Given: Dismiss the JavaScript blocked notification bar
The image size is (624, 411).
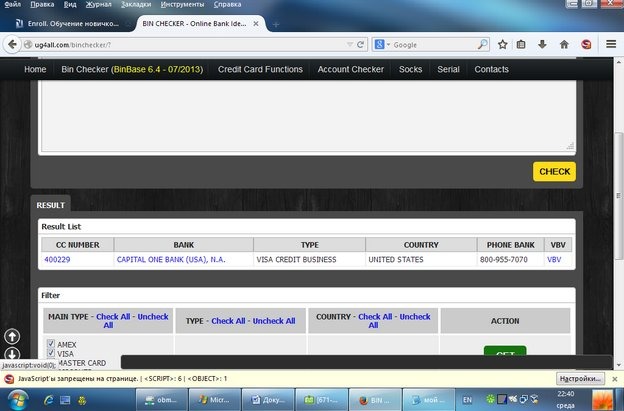Looking at the screenshot, I should (615, 379).
